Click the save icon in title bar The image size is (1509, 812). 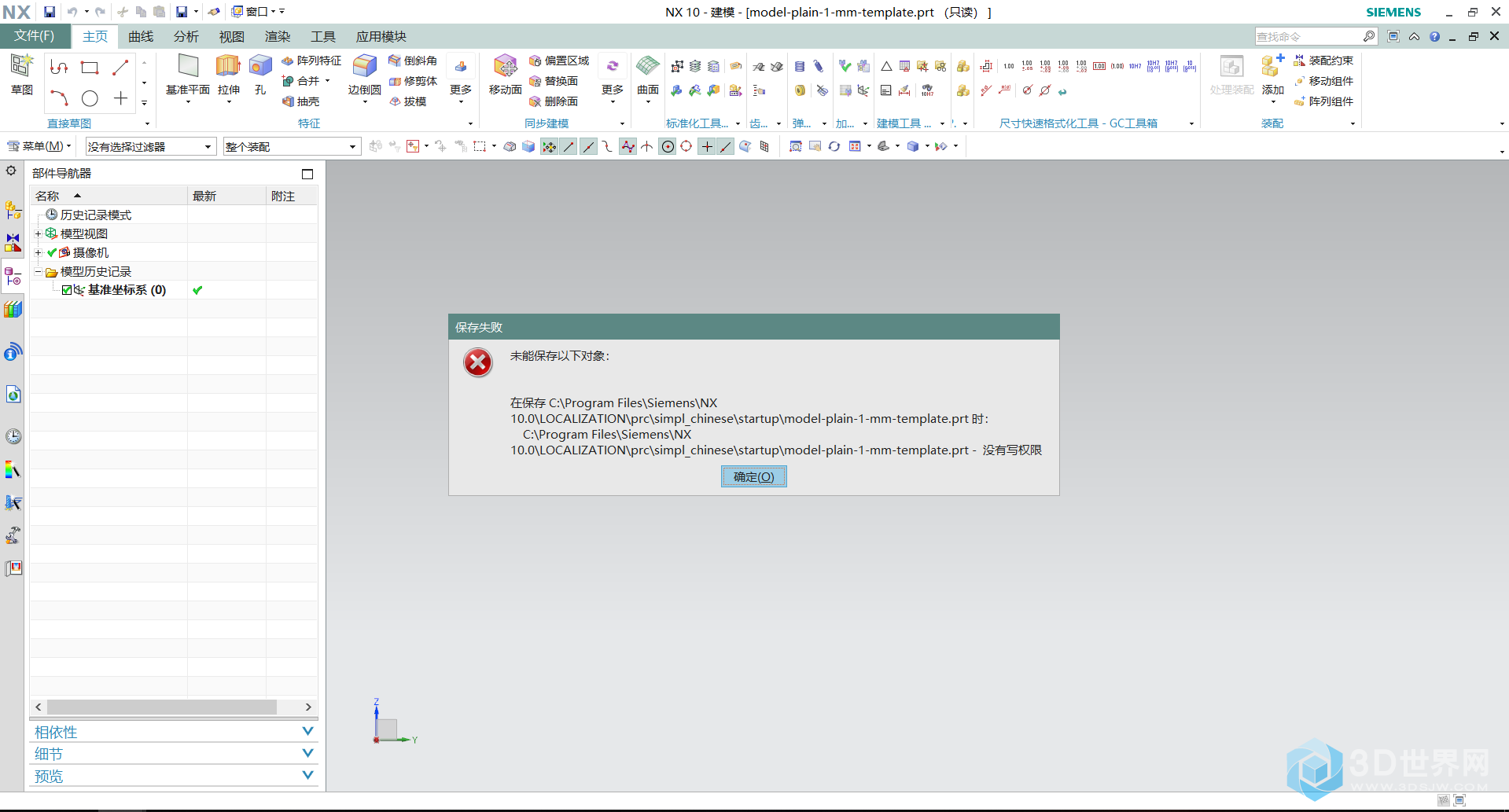[x=49, y=12]
